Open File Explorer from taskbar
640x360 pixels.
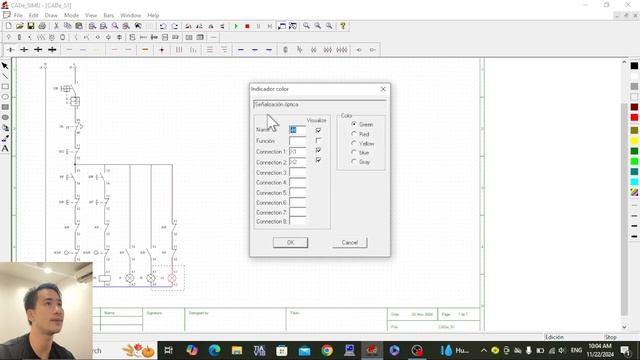click(237, 351)
